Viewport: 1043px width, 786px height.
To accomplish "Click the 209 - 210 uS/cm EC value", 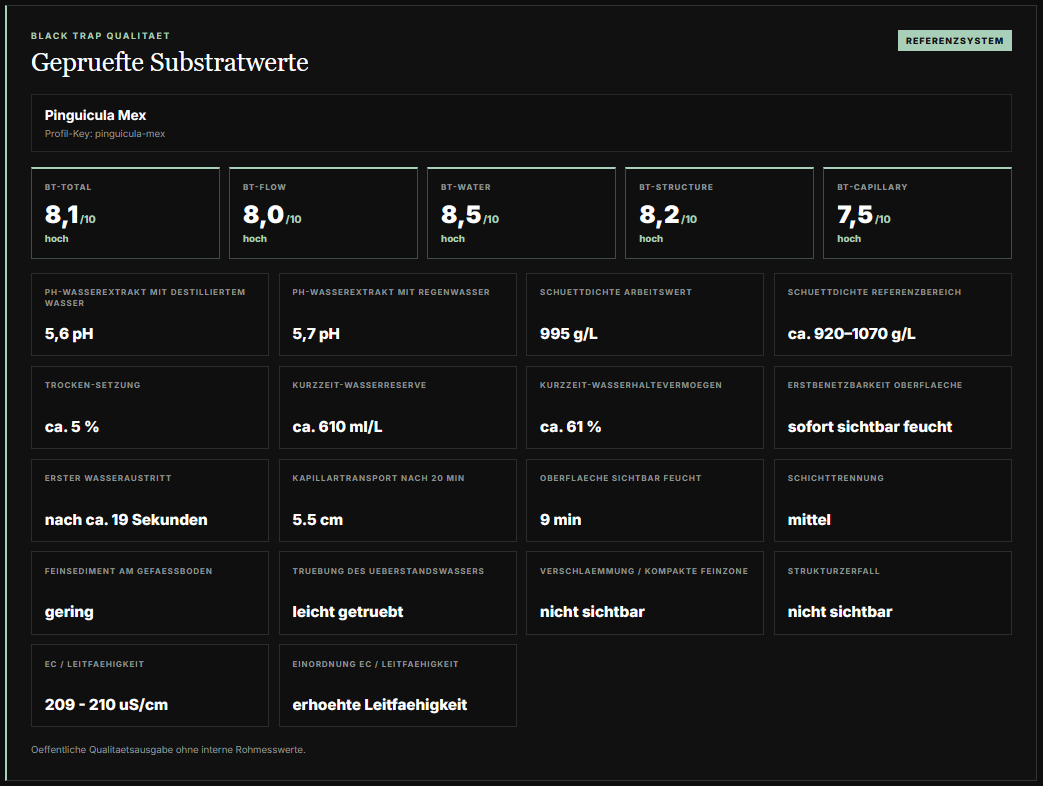I will (x=106, y=705).
